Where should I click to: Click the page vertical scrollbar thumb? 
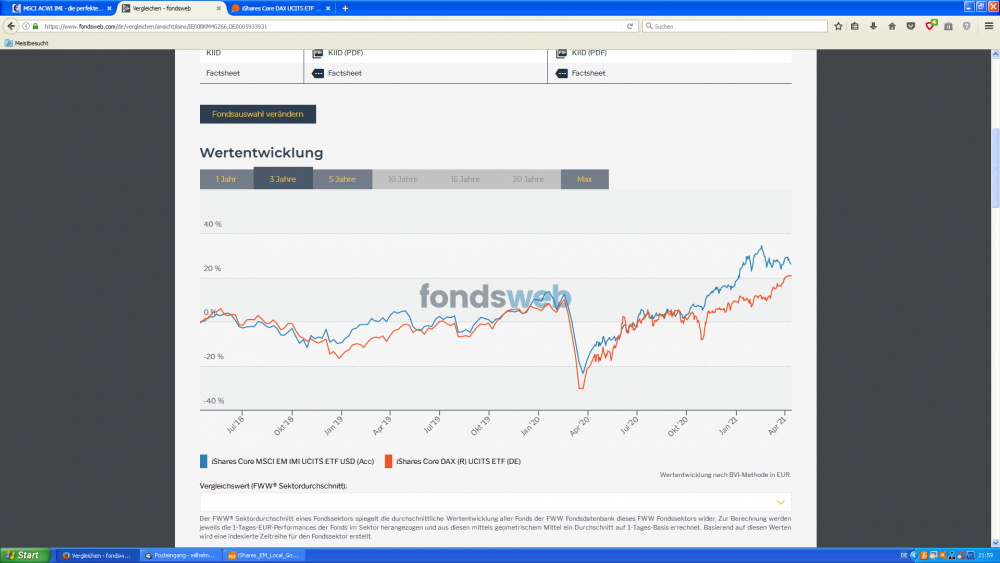click(x=995, y=168)
